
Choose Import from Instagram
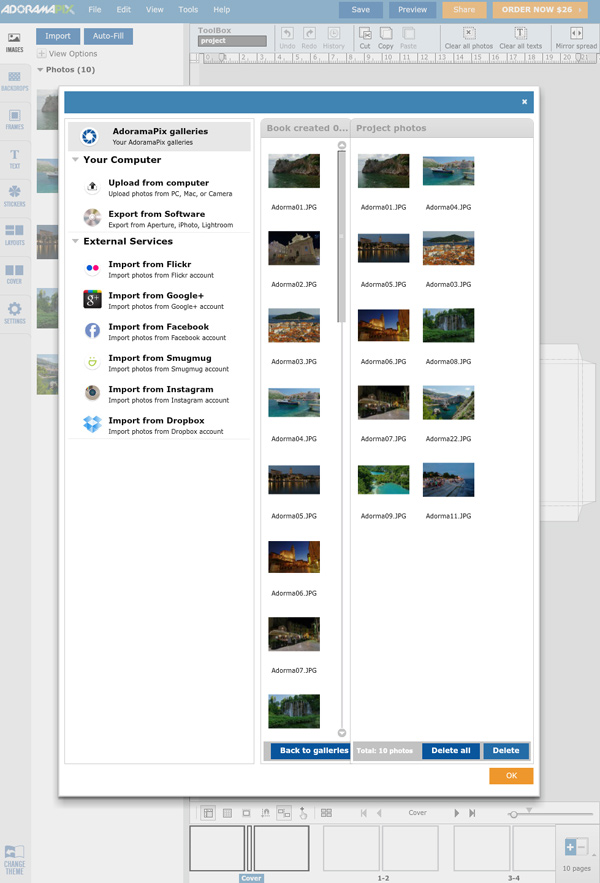tap(159, 394)
